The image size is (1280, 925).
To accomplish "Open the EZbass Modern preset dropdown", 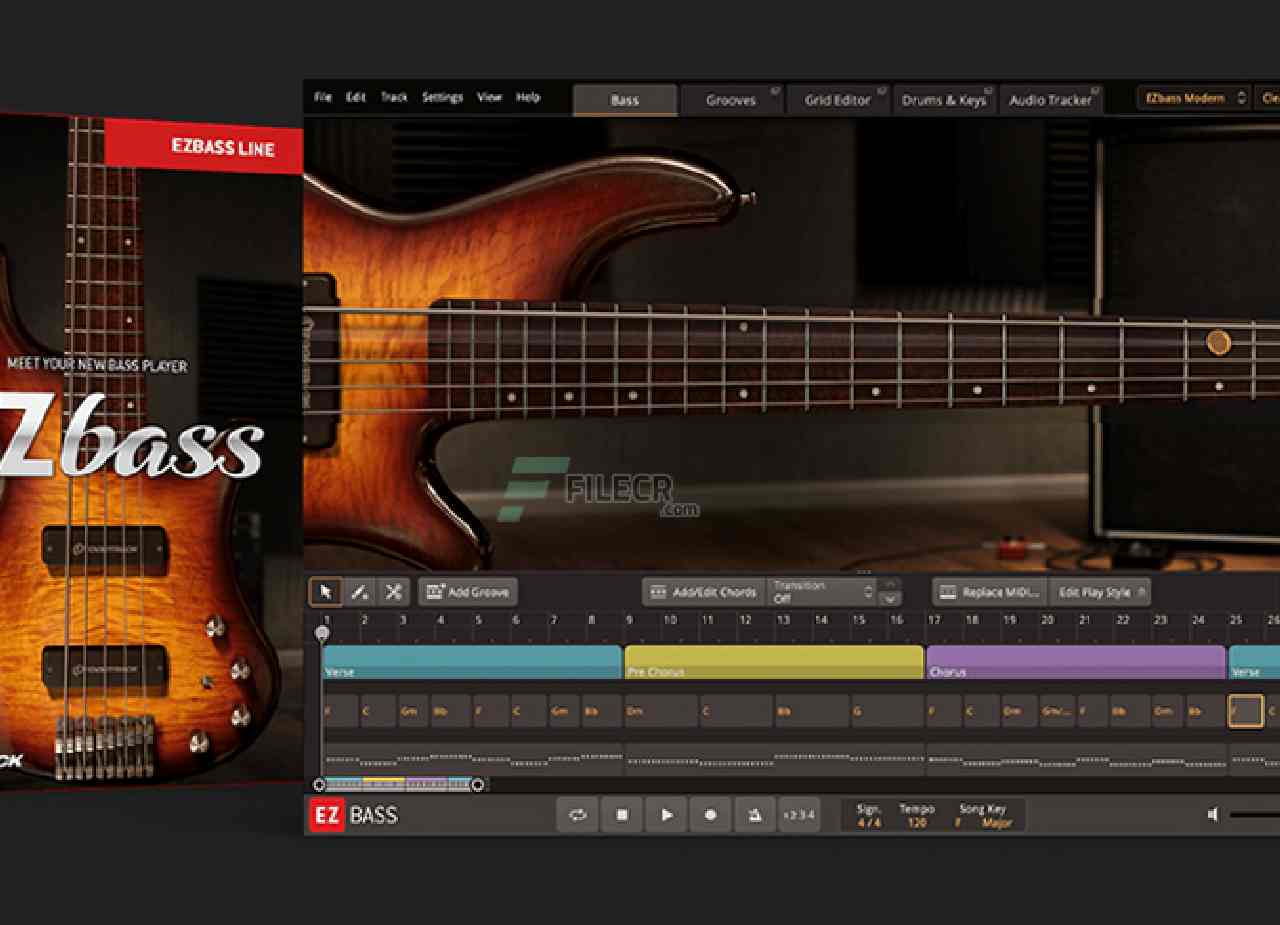I will [1194, 98].
